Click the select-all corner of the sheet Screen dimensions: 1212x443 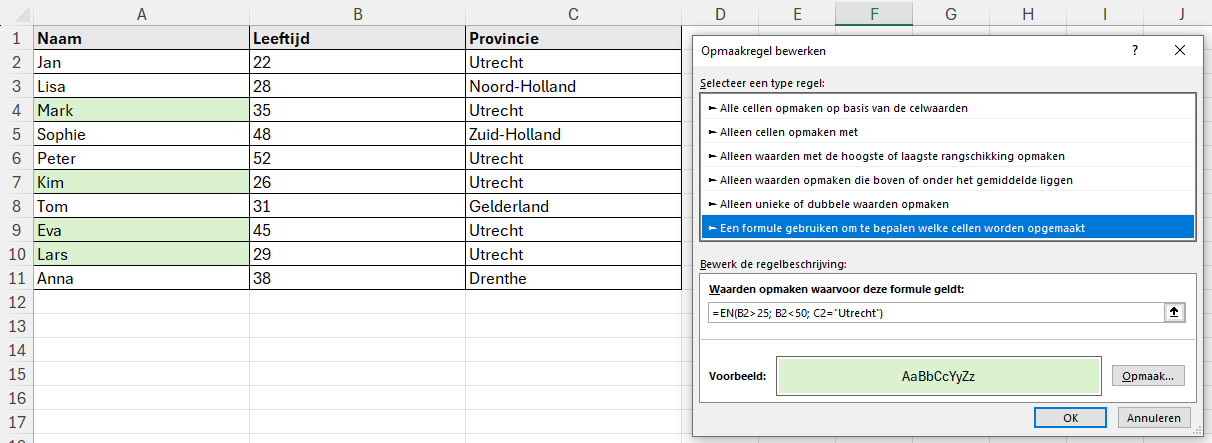(16, 13)
